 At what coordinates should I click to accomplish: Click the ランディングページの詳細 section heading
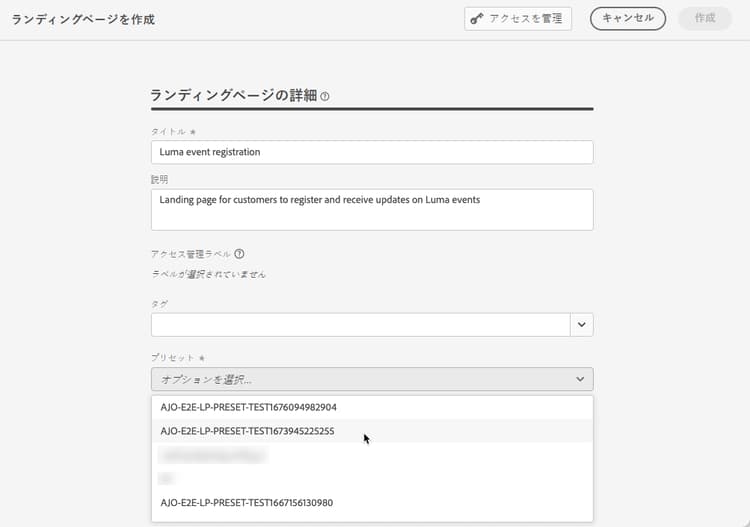coord(233,96)
